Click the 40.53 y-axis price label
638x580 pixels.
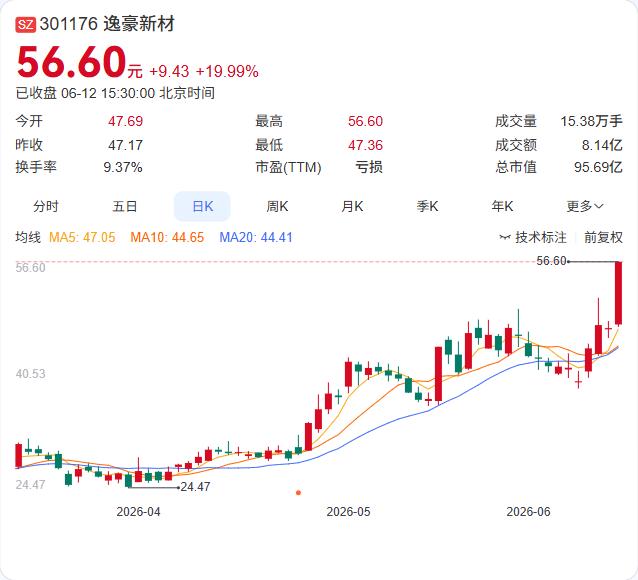pyautogui.click(x=31, y=374)
